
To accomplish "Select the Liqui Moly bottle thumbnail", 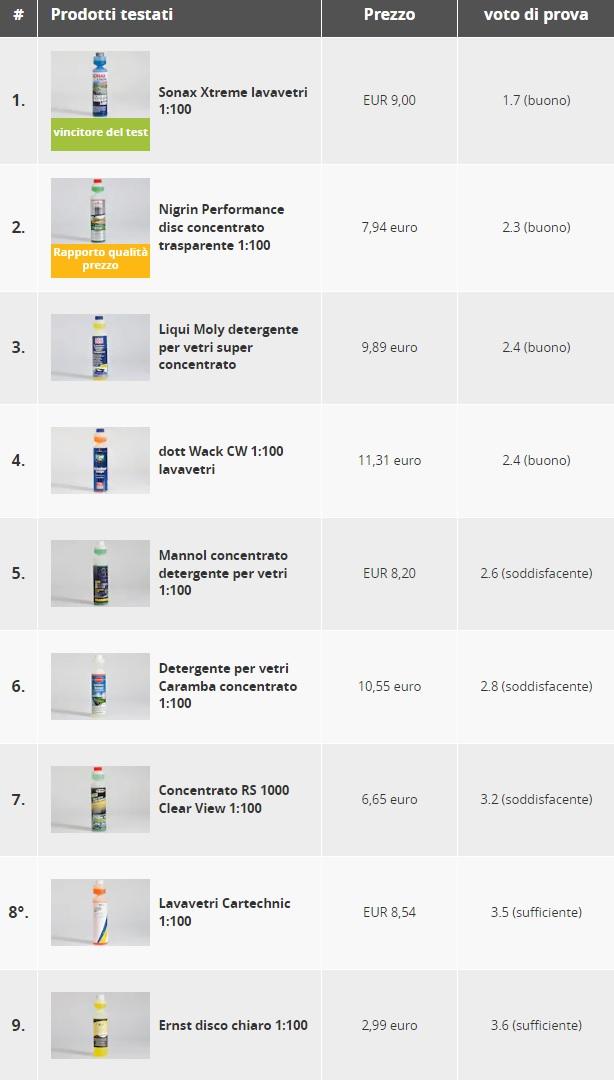I will 100,347.
